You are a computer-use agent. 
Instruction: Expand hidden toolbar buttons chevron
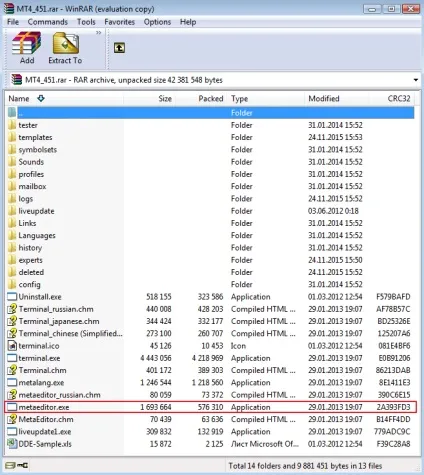click(98, 33)
